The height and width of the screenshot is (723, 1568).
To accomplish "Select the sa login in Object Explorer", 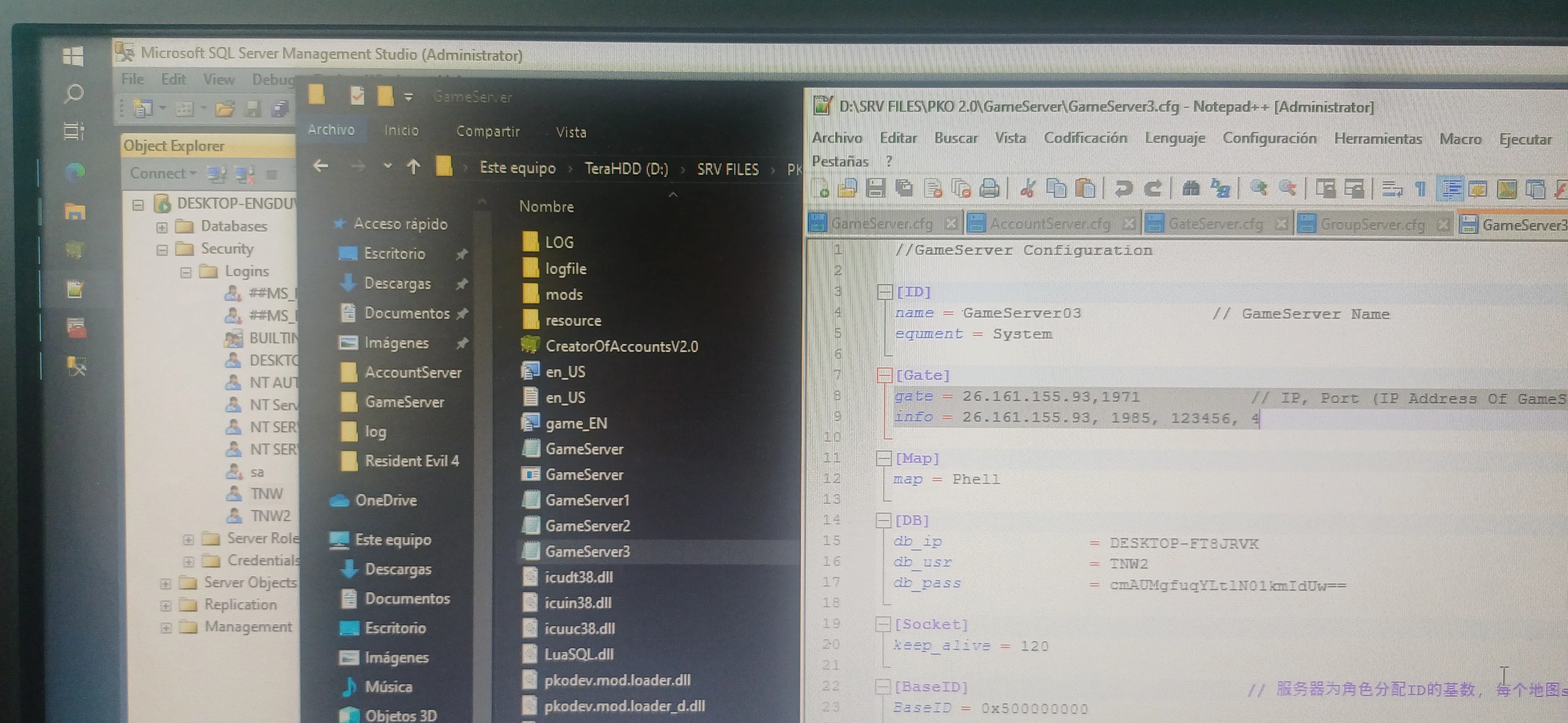I will click(258, 472).
